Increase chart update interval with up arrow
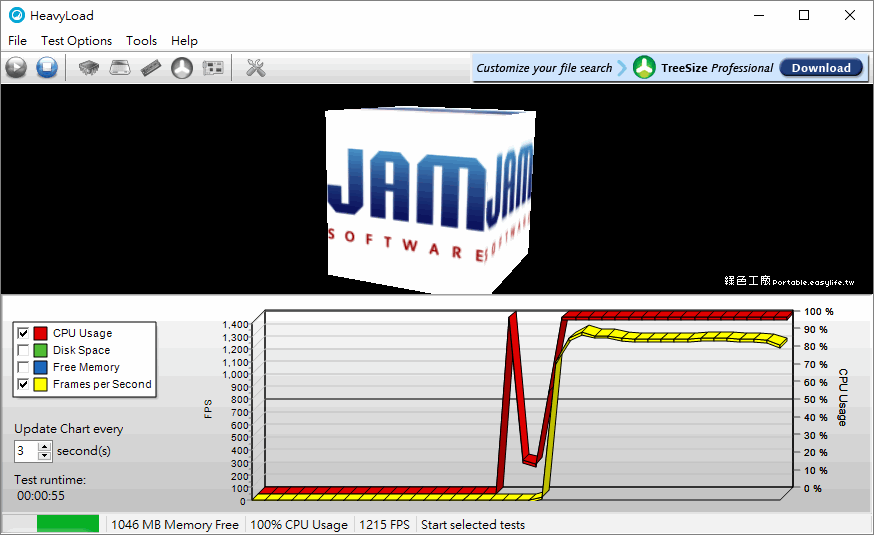 [x=45, y=446]
